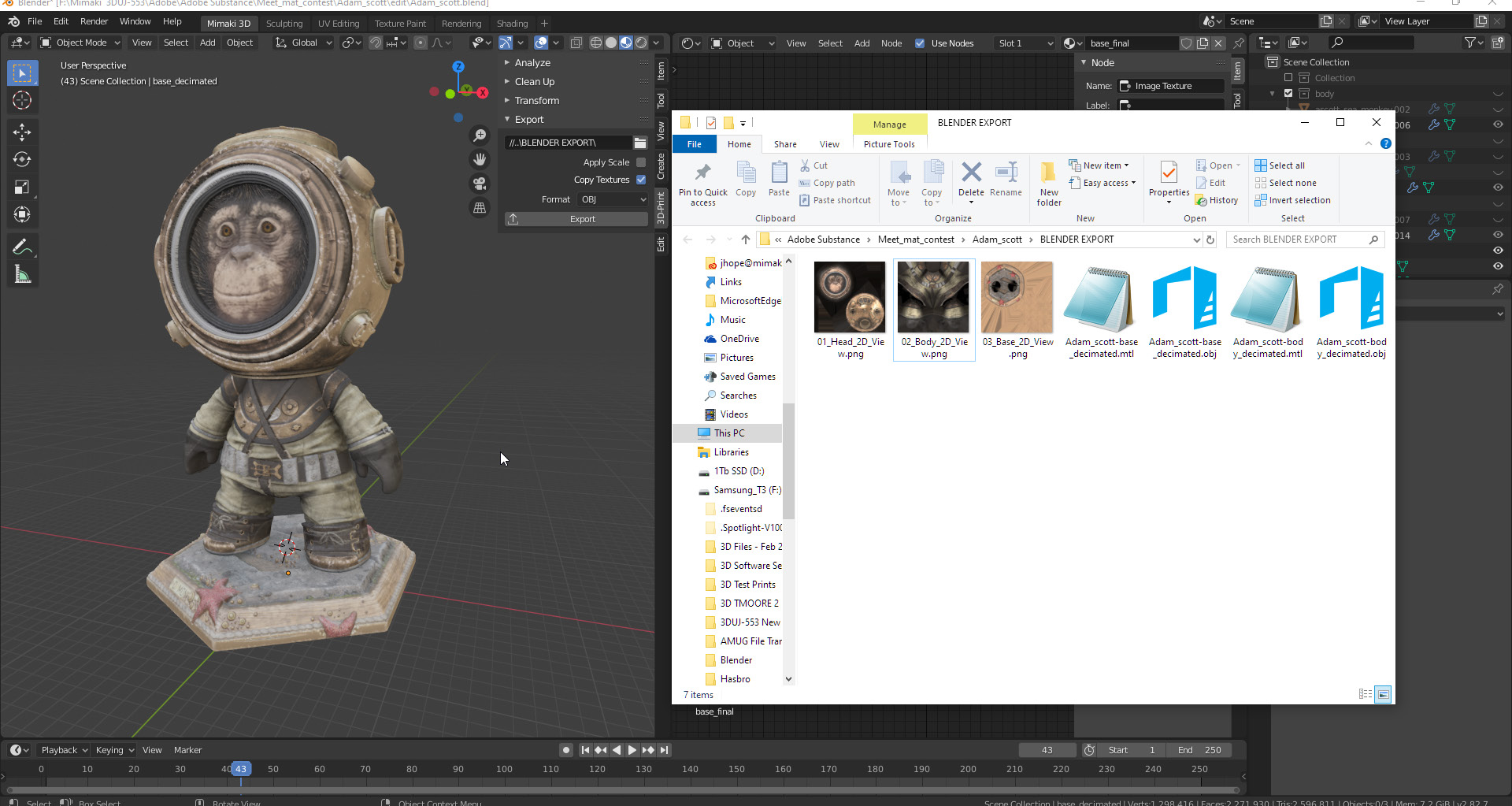Image resolution: width=1512 pixels, height=806 pixels.
Task: Toggle the Use Nodes checkbox
Action: (920, 43)
